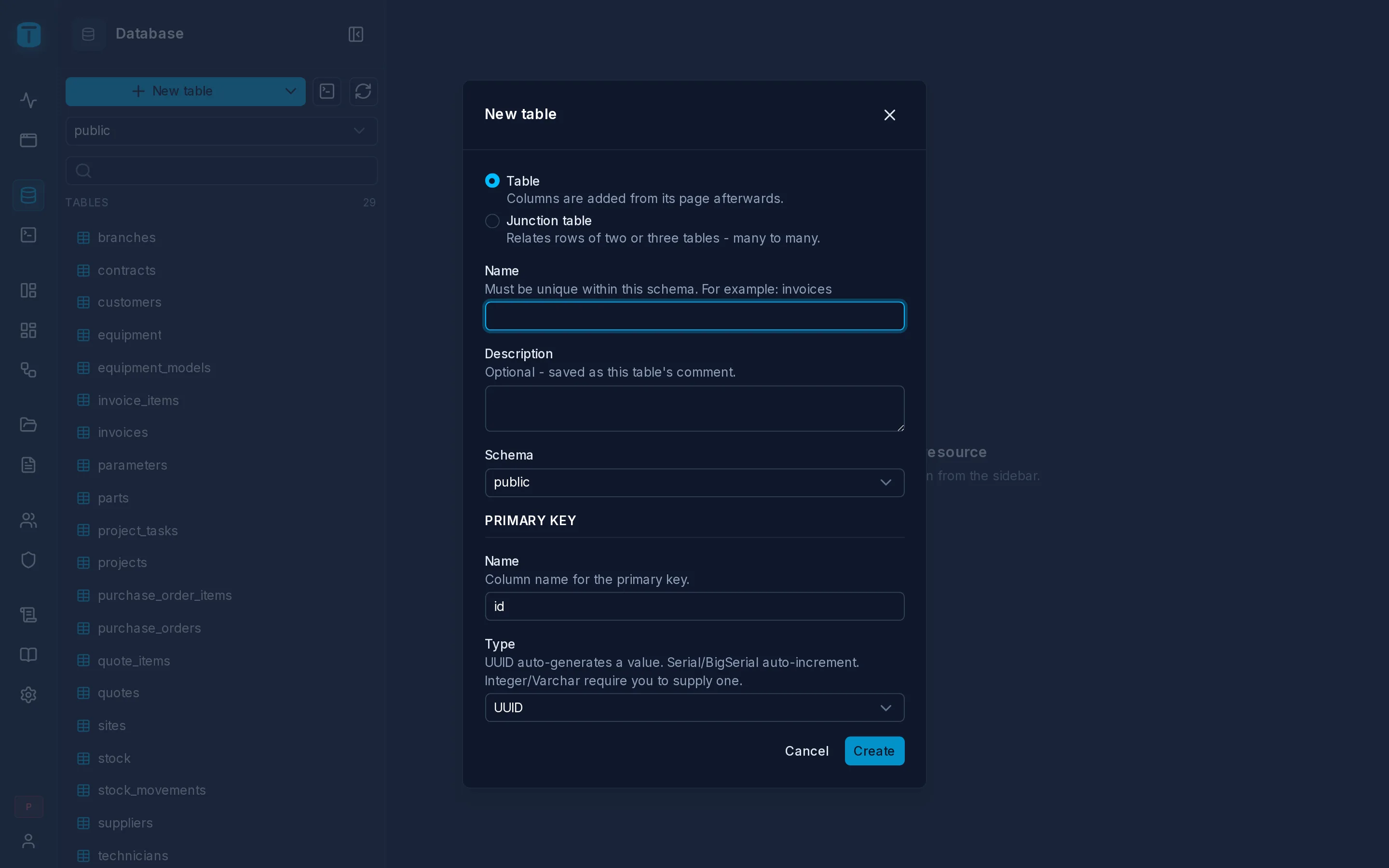This screenshot has height=868, width=1389.
Task: Open the technicians table
Action: (x=221, y=855)
